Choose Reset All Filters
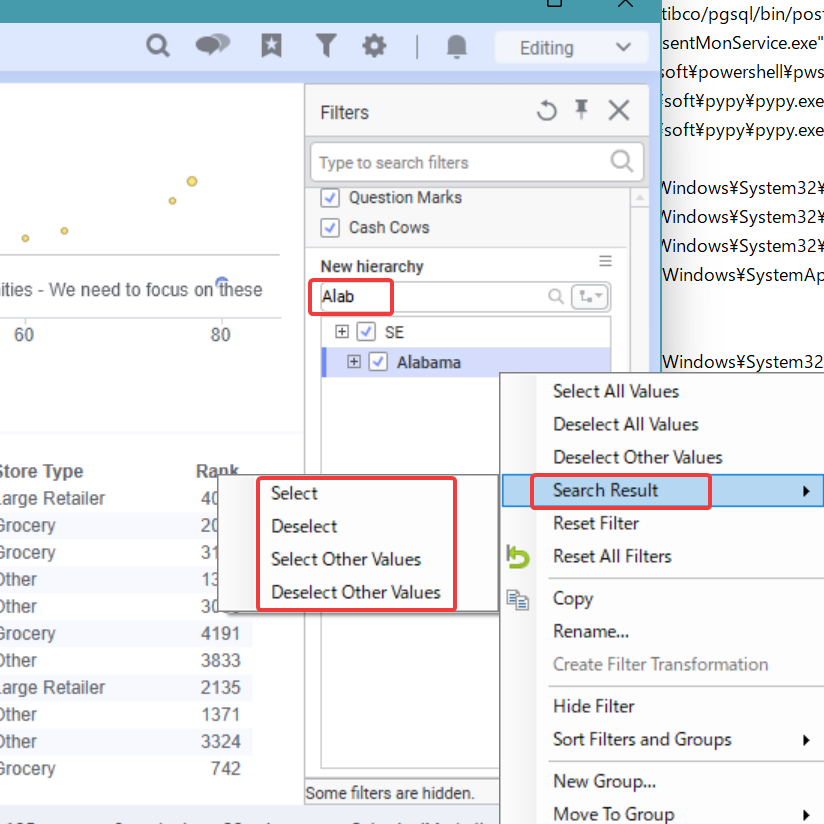824x824 pixels. (612, 557)
